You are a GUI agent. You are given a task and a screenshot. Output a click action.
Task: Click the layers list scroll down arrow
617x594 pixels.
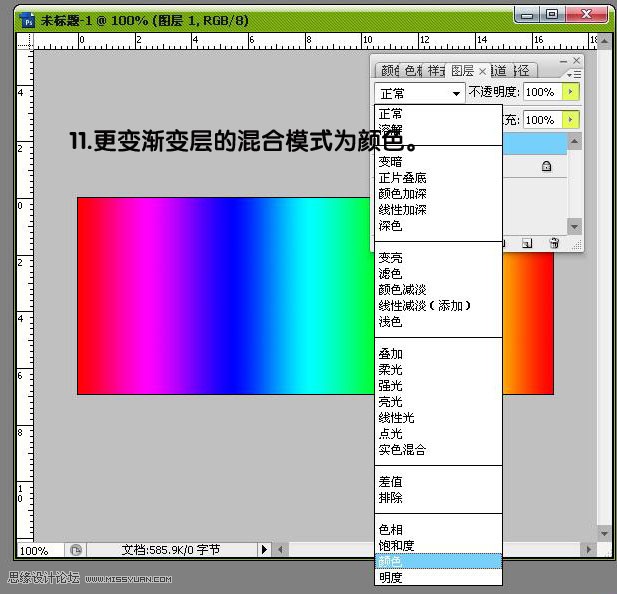pos(574,227)
